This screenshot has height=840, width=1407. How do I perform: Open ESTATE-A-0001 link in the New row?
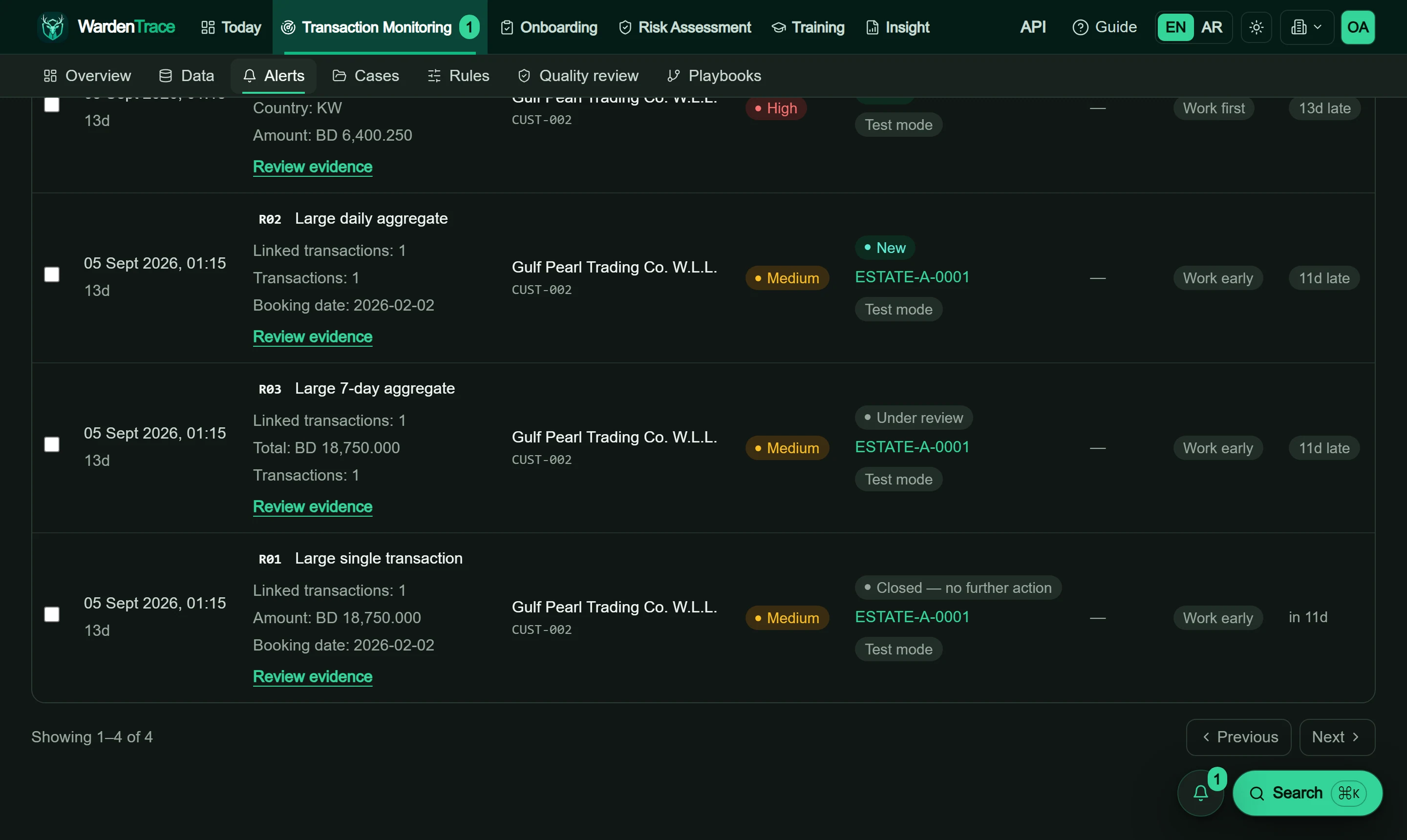[x=912, y=277]
